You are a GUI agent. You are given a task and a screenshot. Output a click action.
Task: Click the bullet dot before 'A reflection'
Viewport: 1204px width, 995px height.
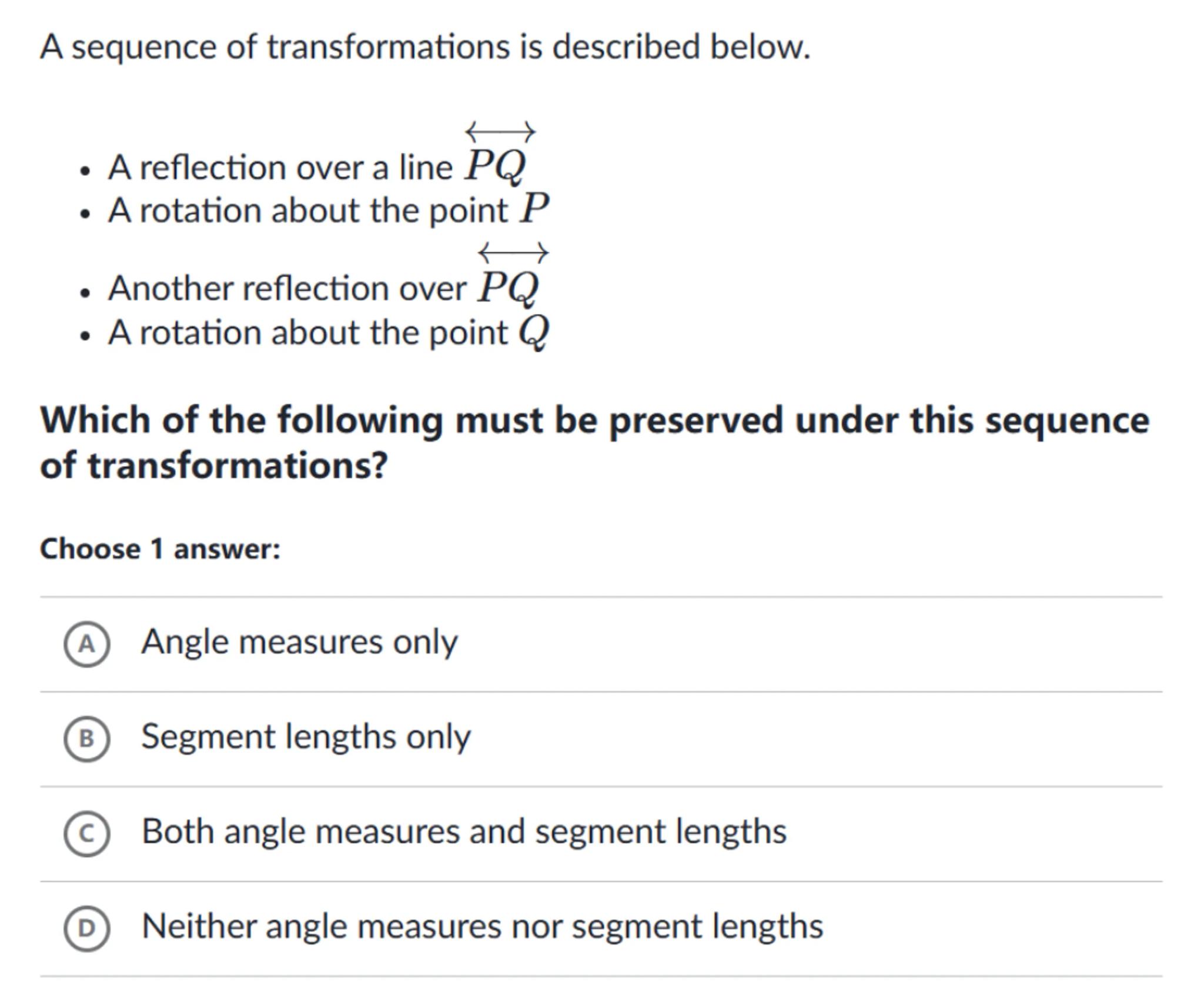pyautogui.click(x=86, y=171)
